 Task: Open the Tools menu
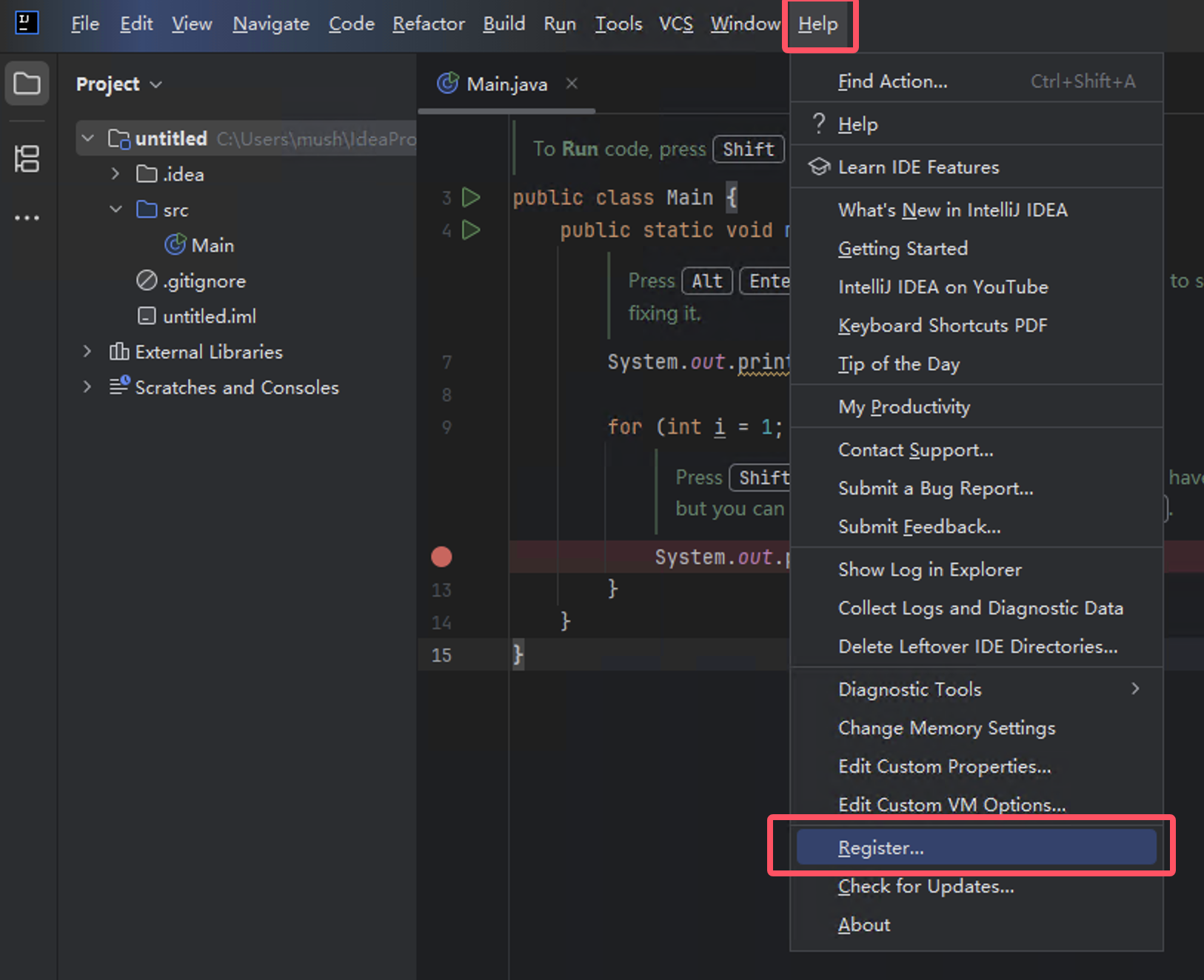619,24
